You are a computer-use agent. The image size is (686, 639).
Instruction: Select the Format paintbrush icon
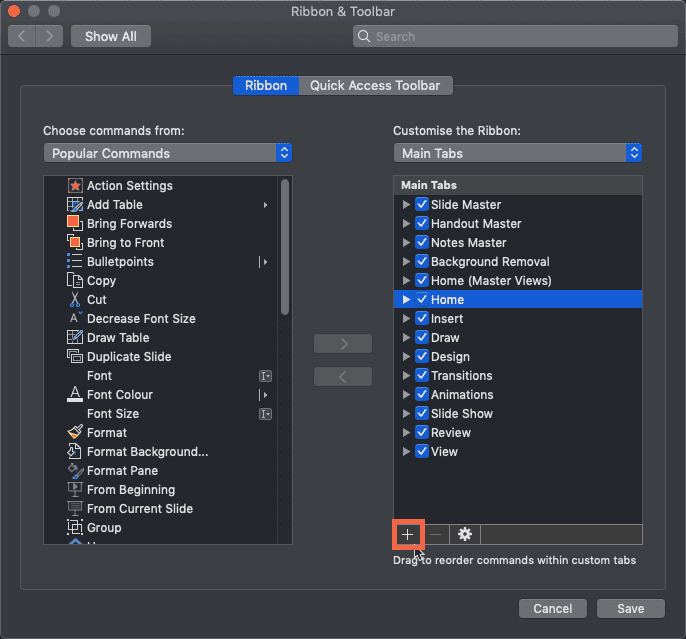click(74, 433)
